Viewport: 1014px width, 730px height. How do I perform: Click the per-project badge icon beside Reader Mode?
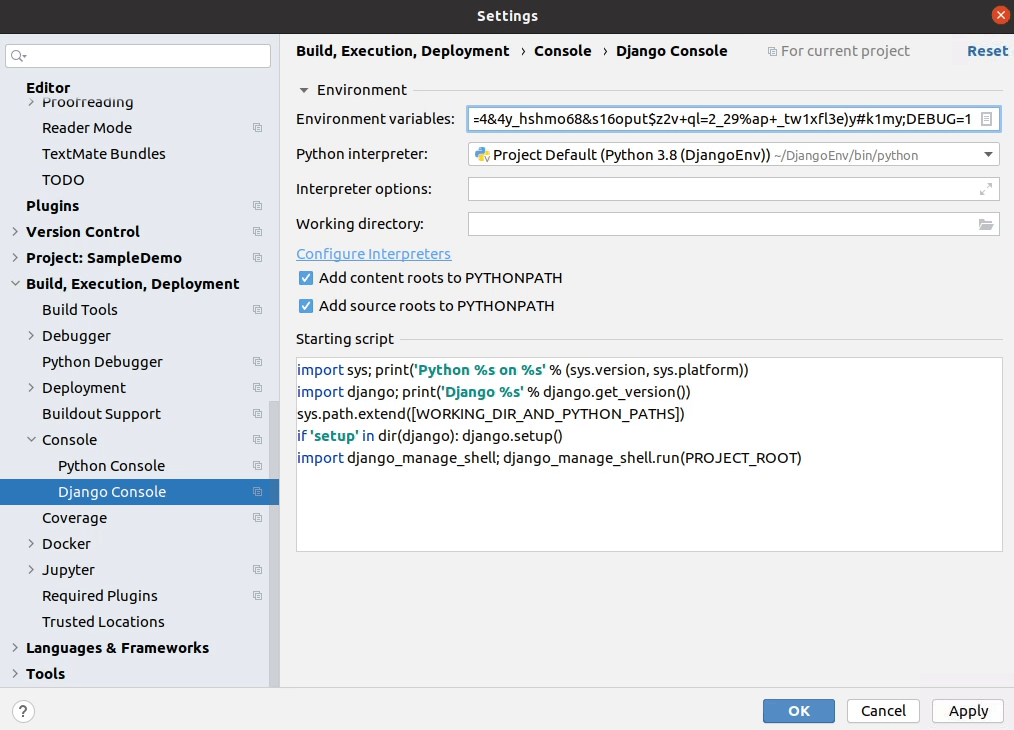pos(257,128)
